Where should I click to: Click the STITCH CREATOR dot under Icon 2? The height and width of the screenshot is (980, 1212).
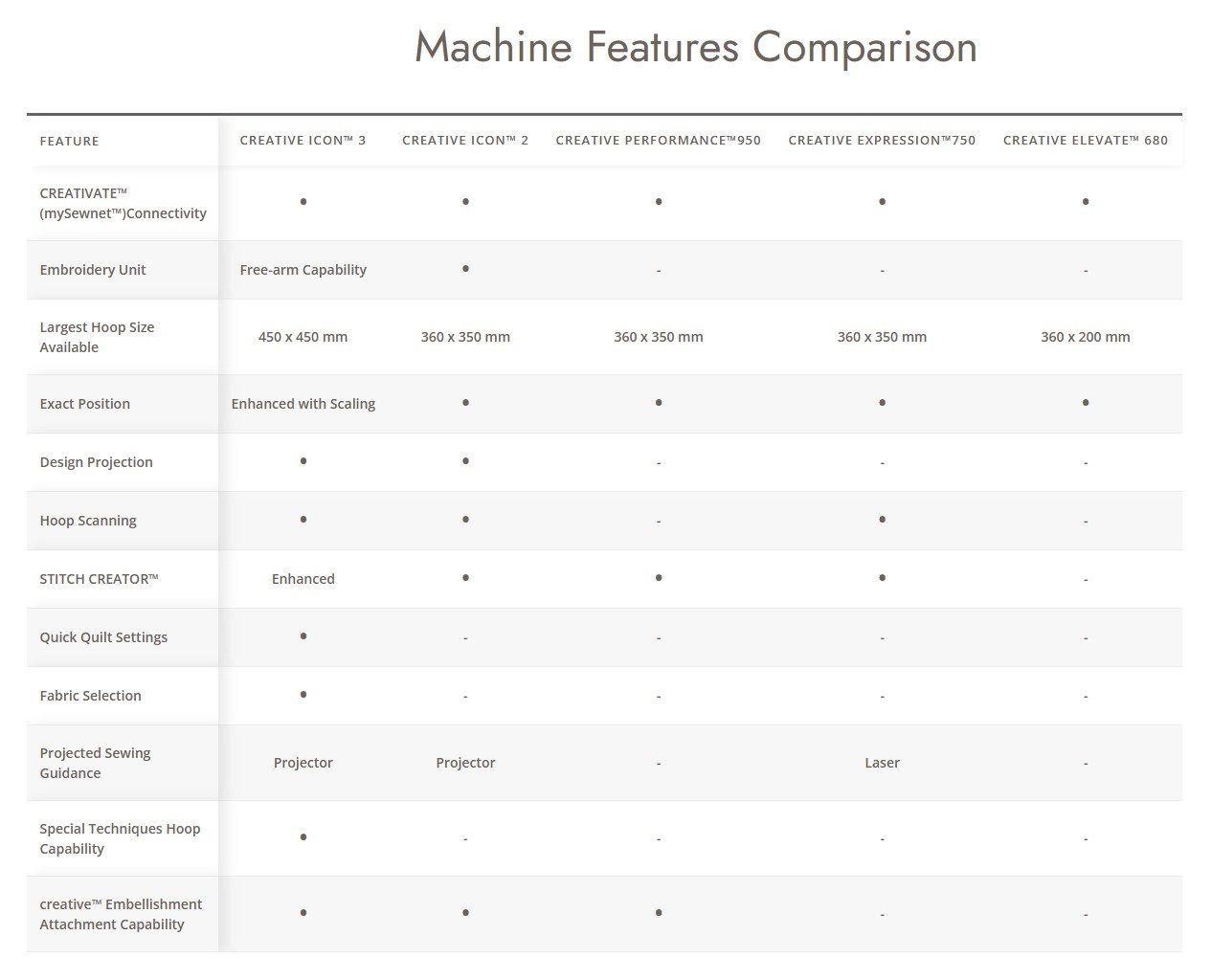point(465,578)
